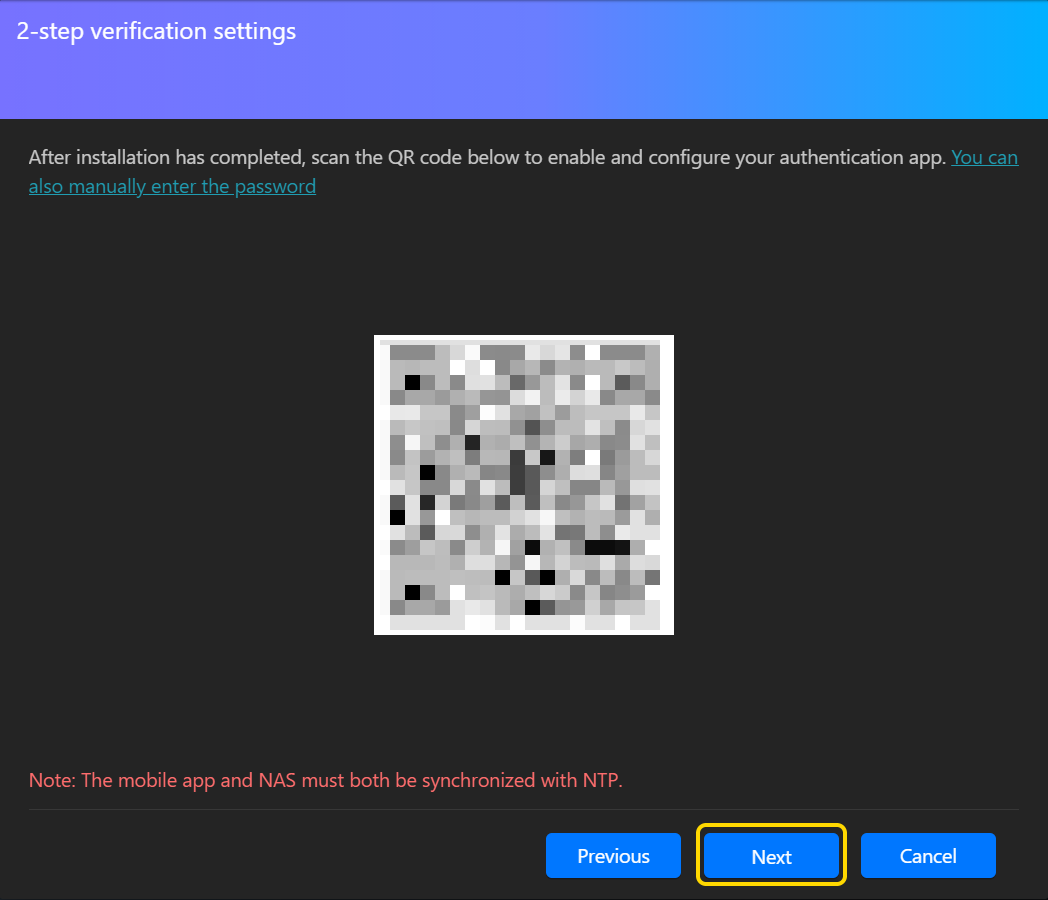Click the 'After installation has completed' instruction text
The image size is (1048, 900).
pyautogui.click(x=487, y=158)
